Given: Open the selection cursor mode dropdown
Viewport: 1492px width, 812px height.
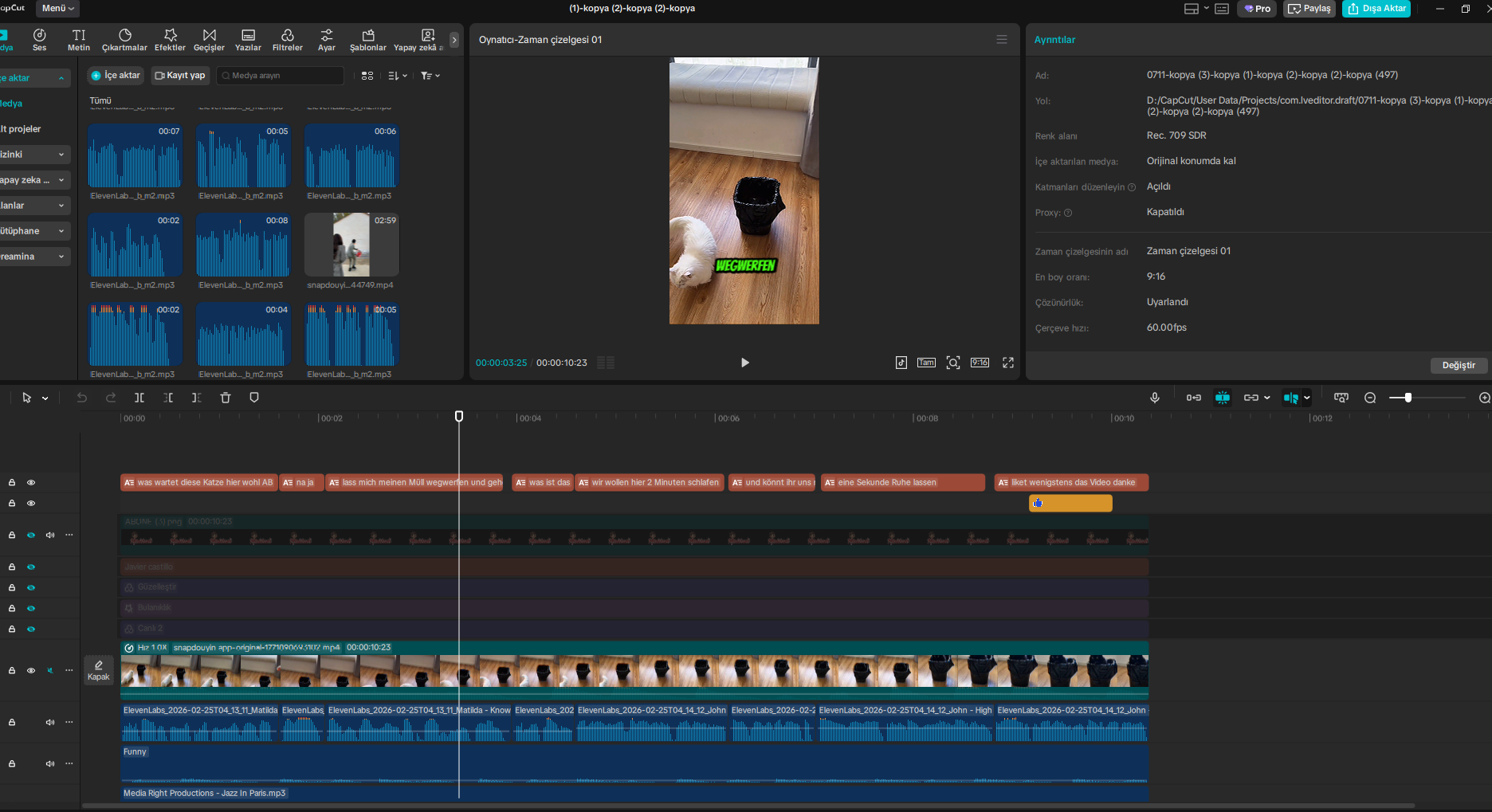Looking at the screenshot, I should click(x=45, y=398).
